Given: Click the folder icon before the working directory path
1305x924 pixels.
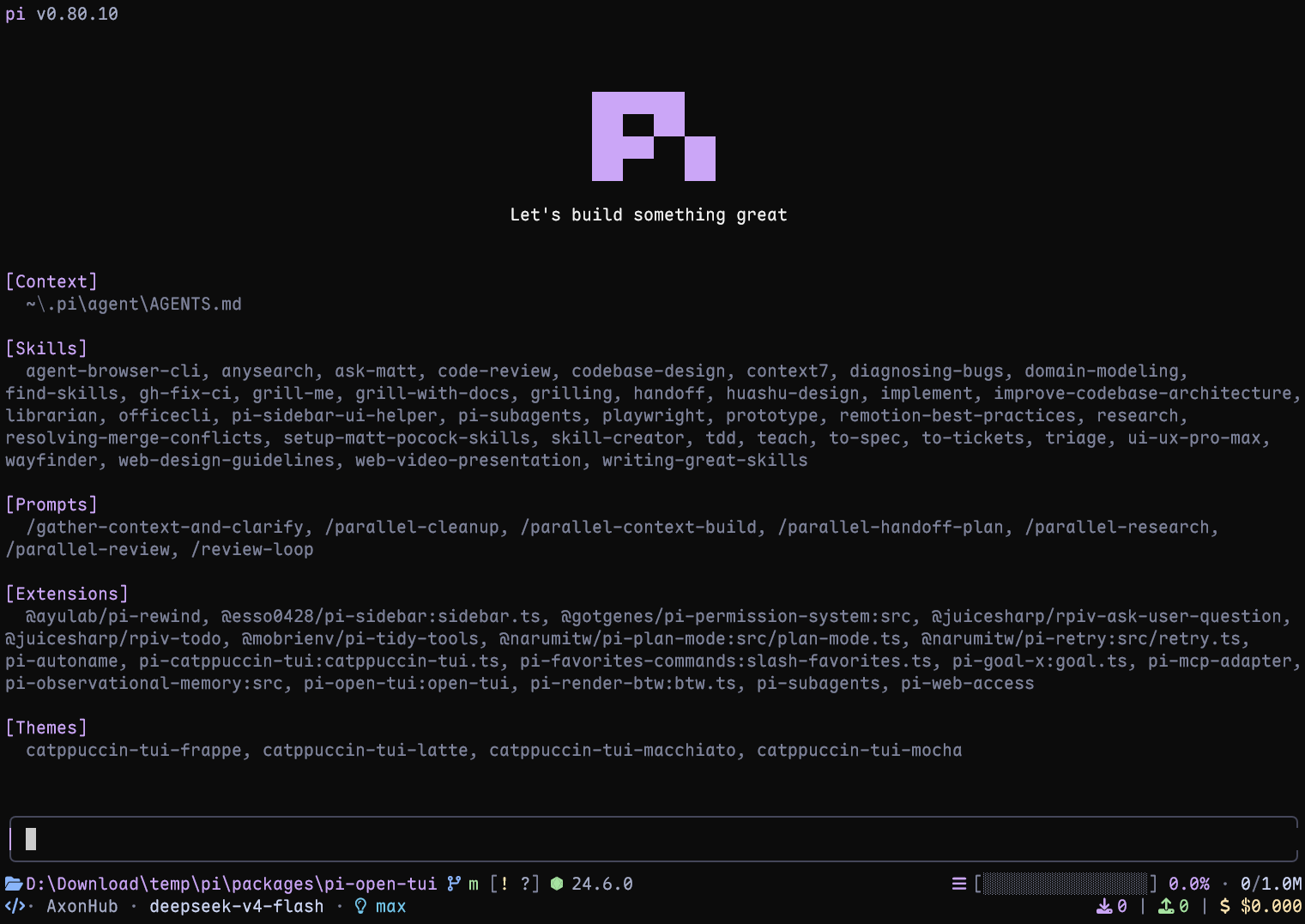Looking at the screenshot, I should tap(14, 884).
